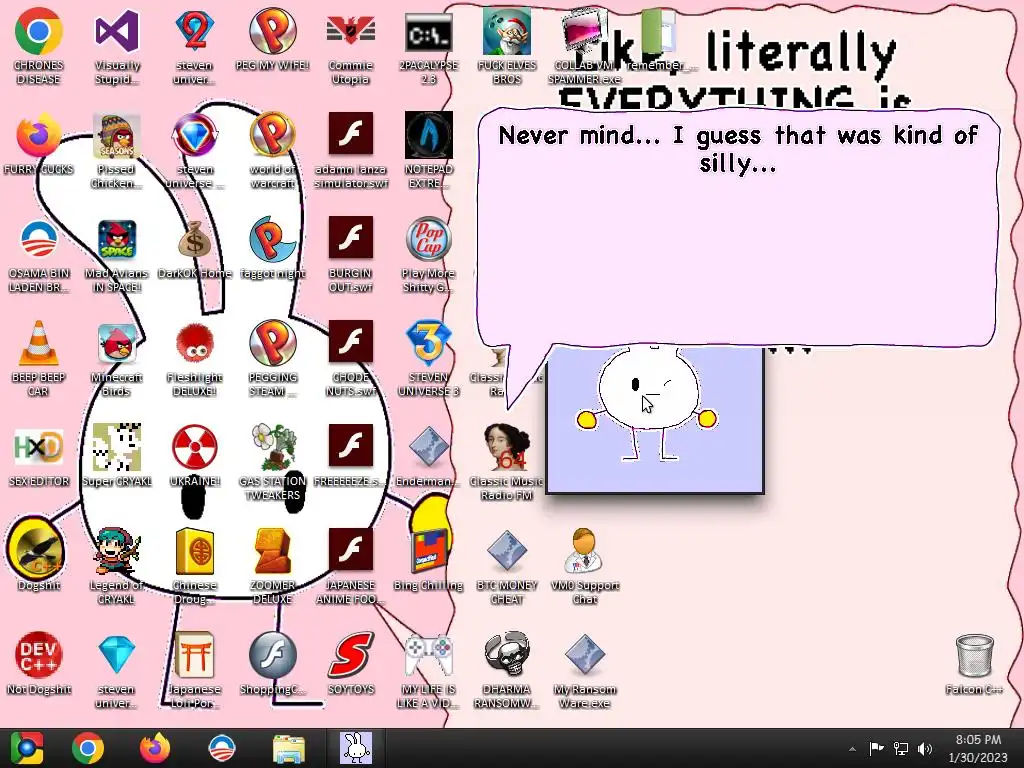This screenshot has height=768, width=1024.
Task: Click the winking round character window
Action: tap(654, 419)
